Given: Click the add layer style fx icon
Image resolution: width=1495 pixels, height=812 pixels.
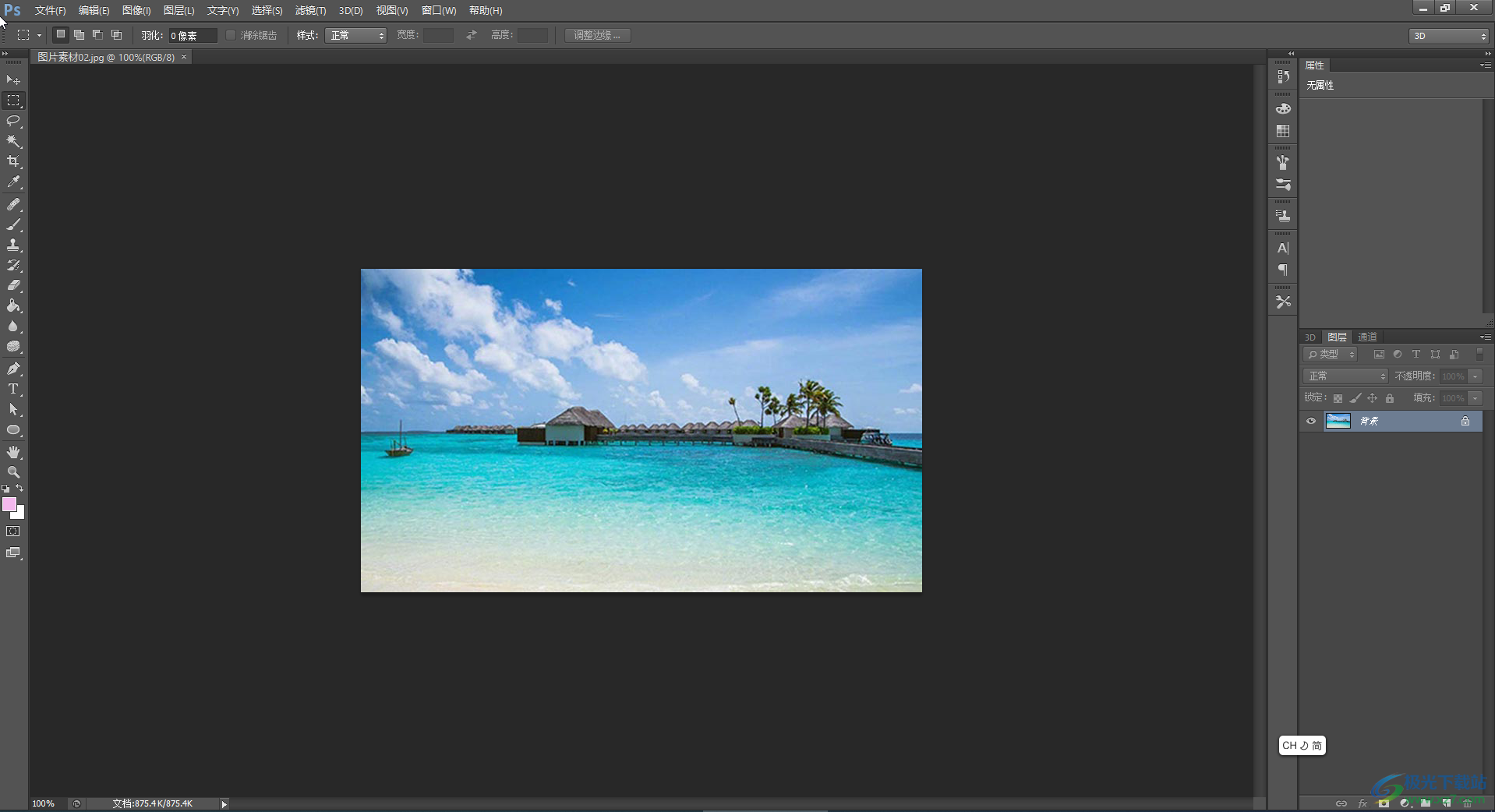Looking at the screenshot, I should click(x=1362, y=803).
